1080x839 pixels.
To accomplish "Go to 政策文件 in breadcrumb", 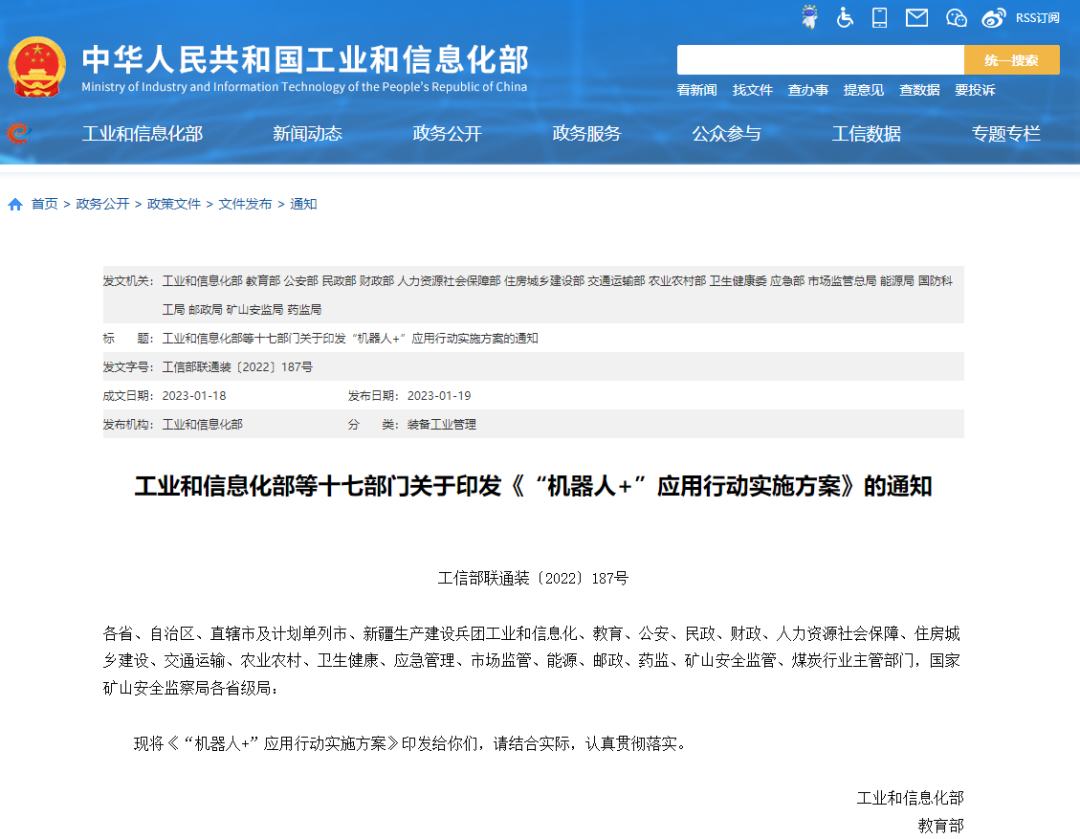I will coord(174,204).
